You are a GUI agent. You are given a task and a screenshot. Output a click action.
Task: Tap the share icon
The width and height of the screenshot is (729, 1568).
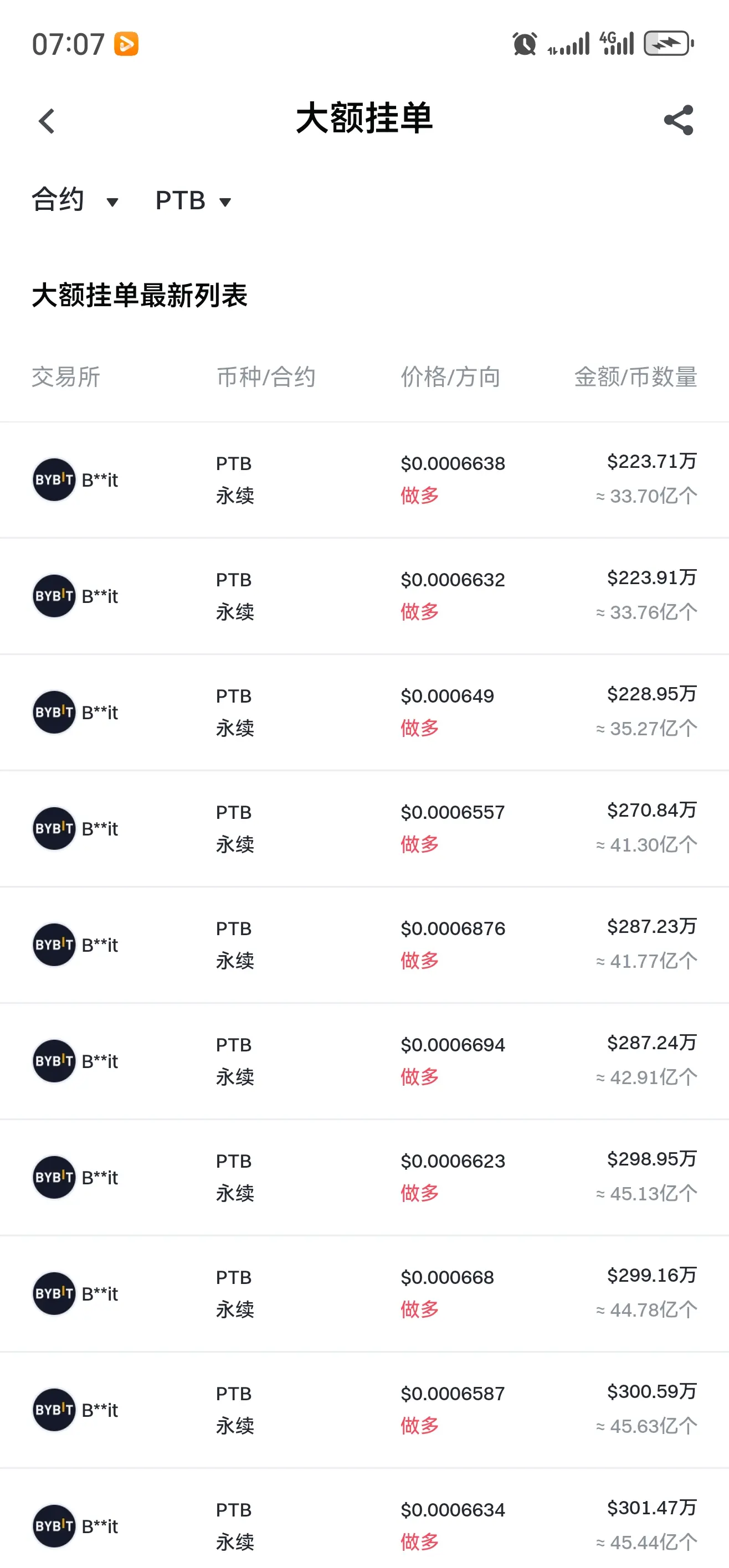point(679,119)
